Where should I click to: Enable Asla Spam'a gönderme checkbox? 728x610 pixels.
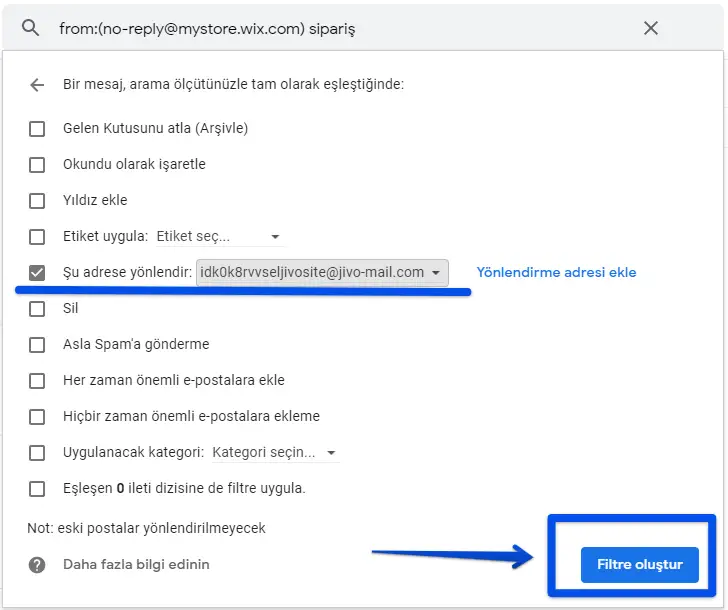[x=37, y=344]
